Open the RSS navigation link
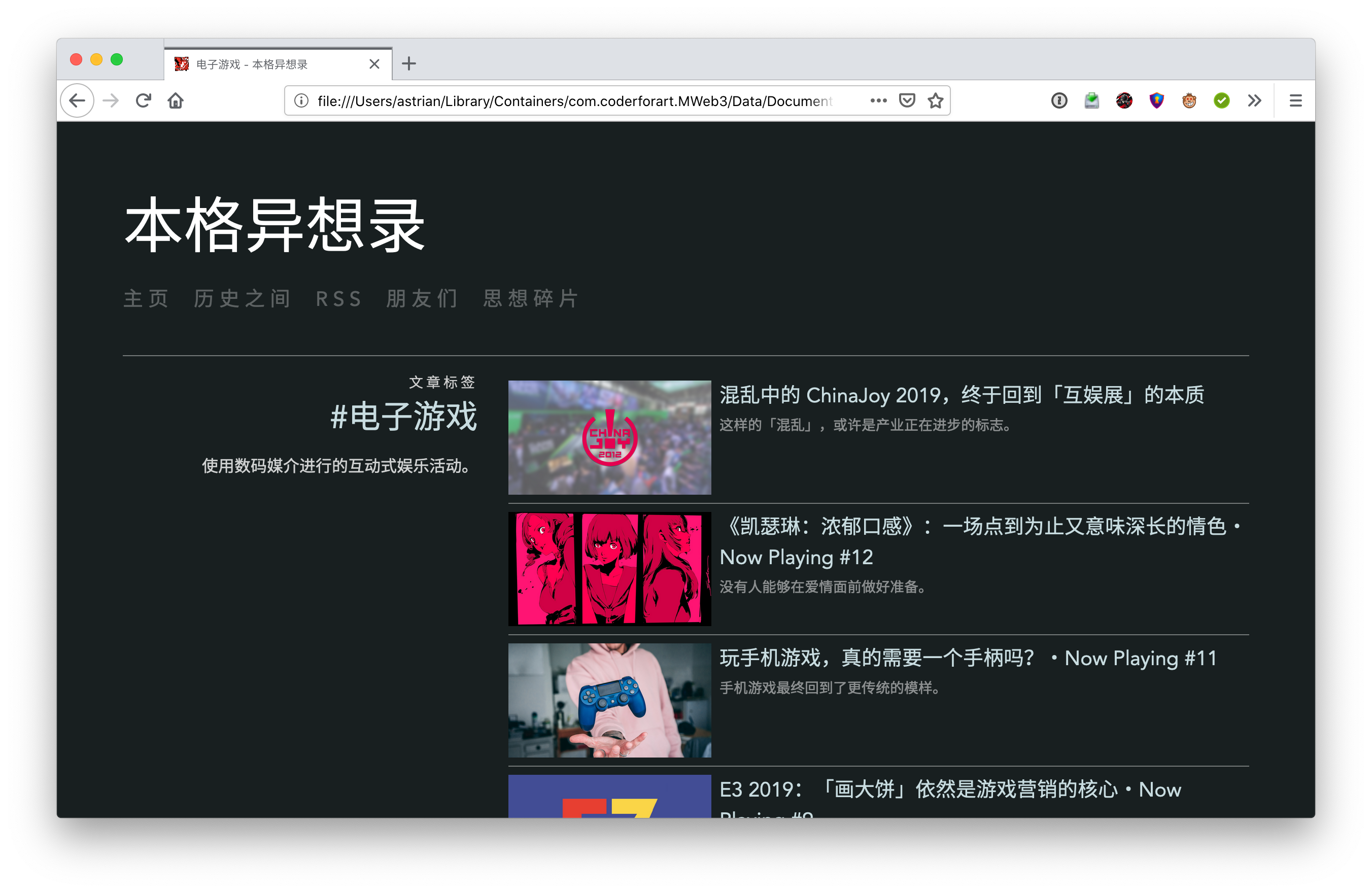The width and height of the screenshot is (1372, 893). [x=338, y=299]
